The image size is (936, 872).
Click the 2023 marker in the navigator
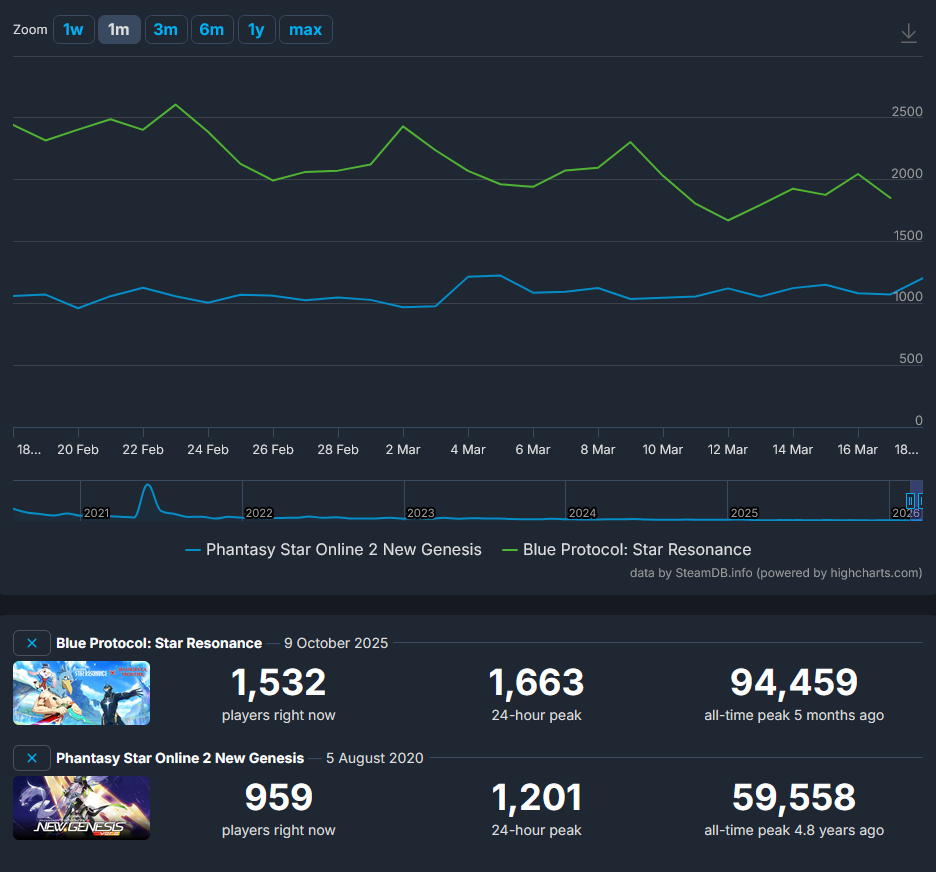[420, 513]
